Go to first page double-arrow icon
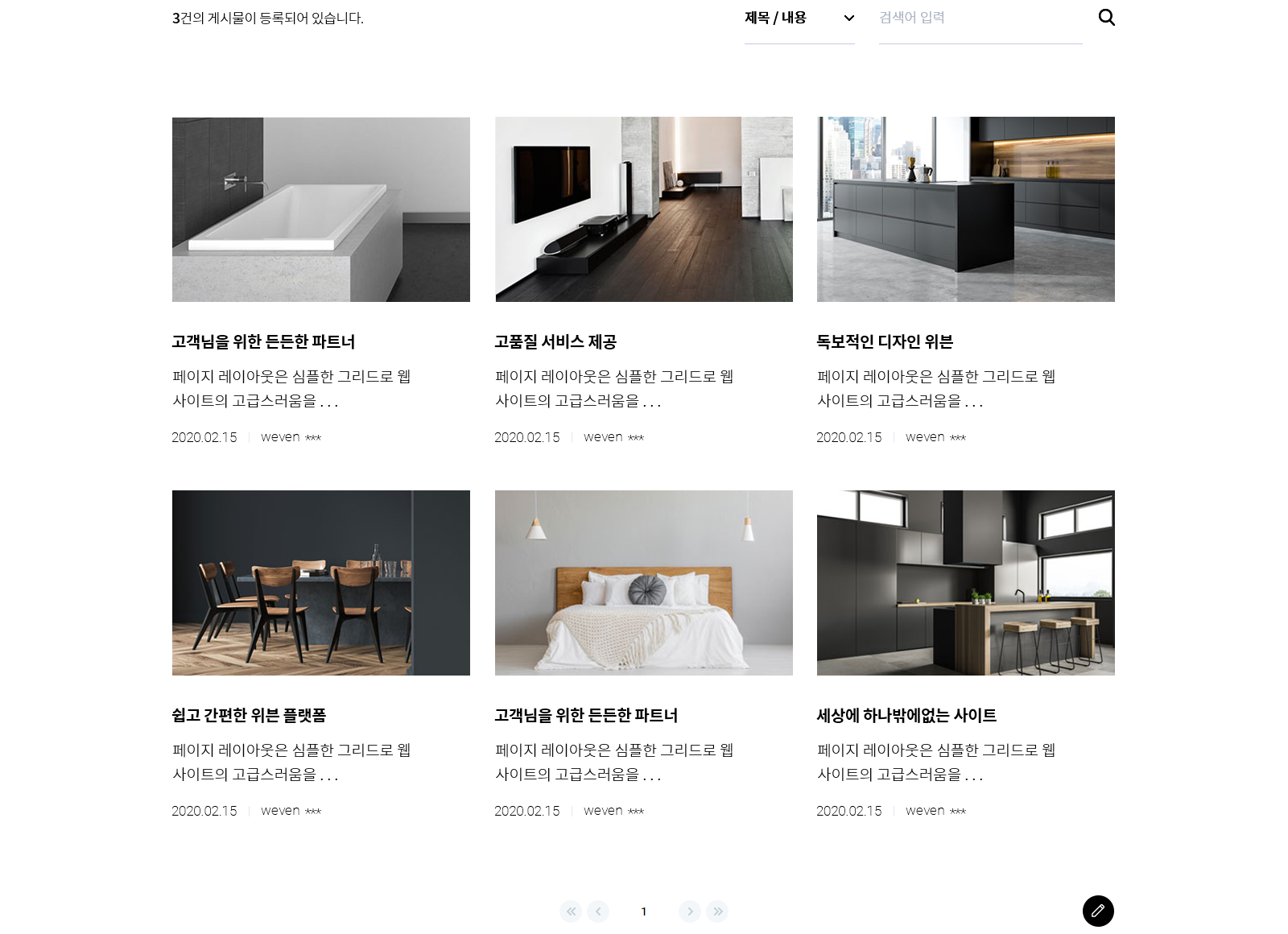Screen dimensions: 1288x934 [571, 911]
